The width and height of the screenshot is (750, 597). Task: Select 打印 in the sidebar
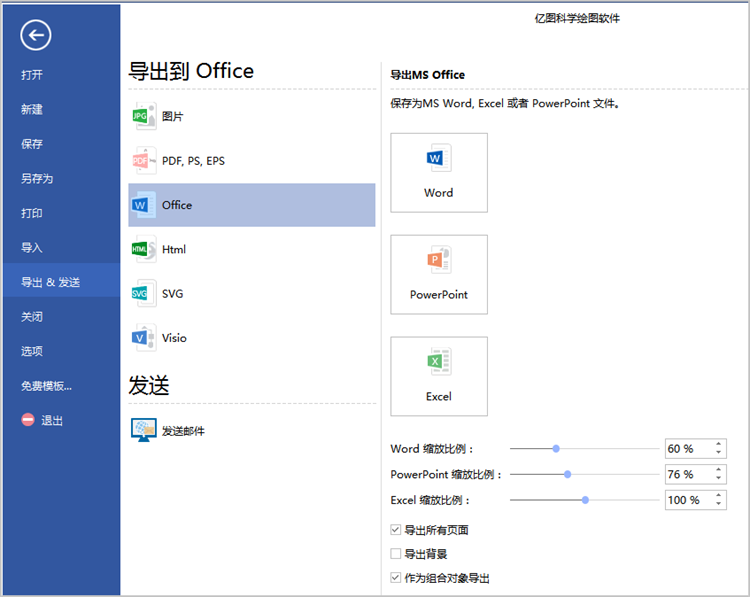[x=32, y=213]
